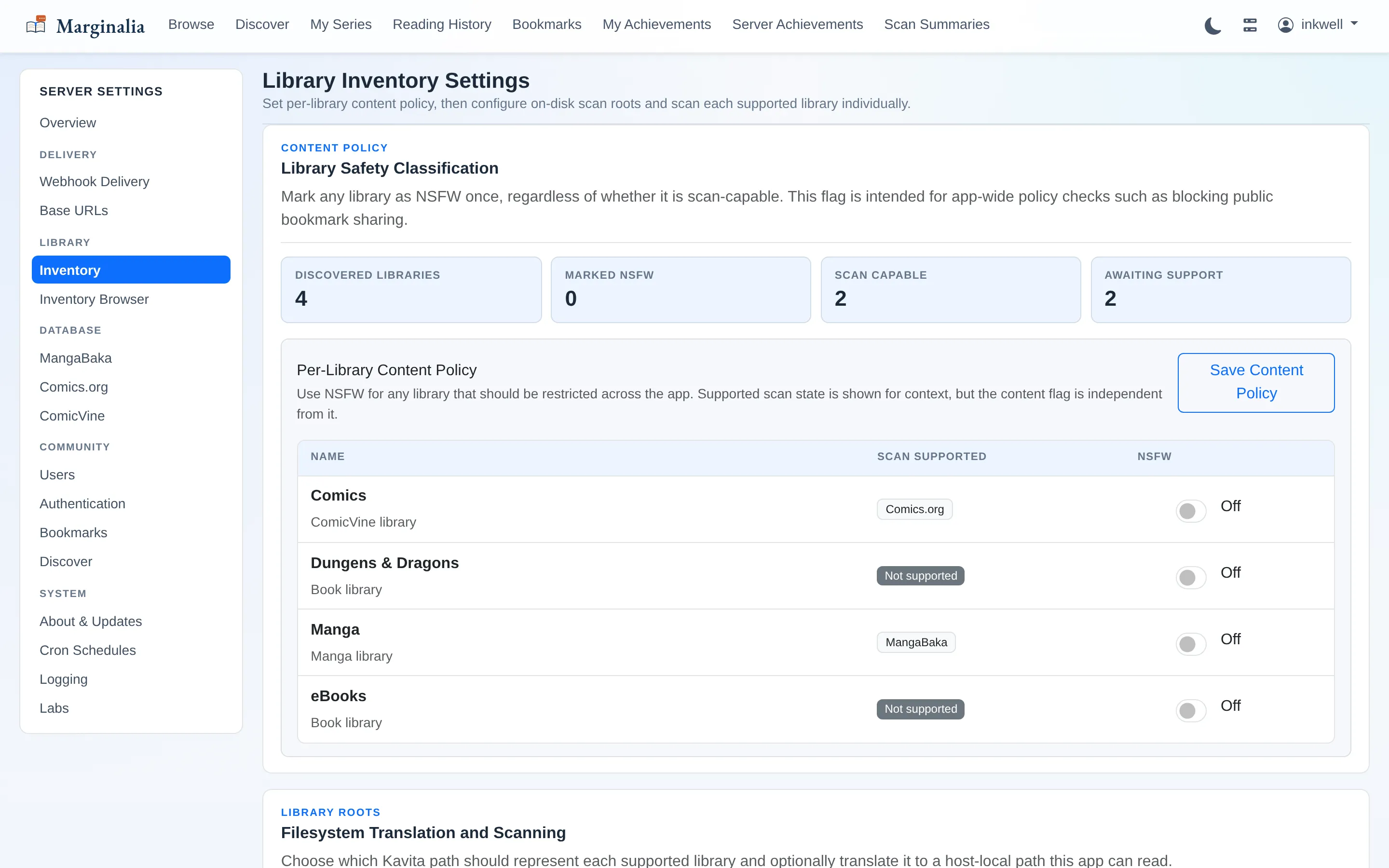Click Not supported badge for Dungens & Dragons
Viewport: 1389px width, 868px height.
tap(920, 576)
